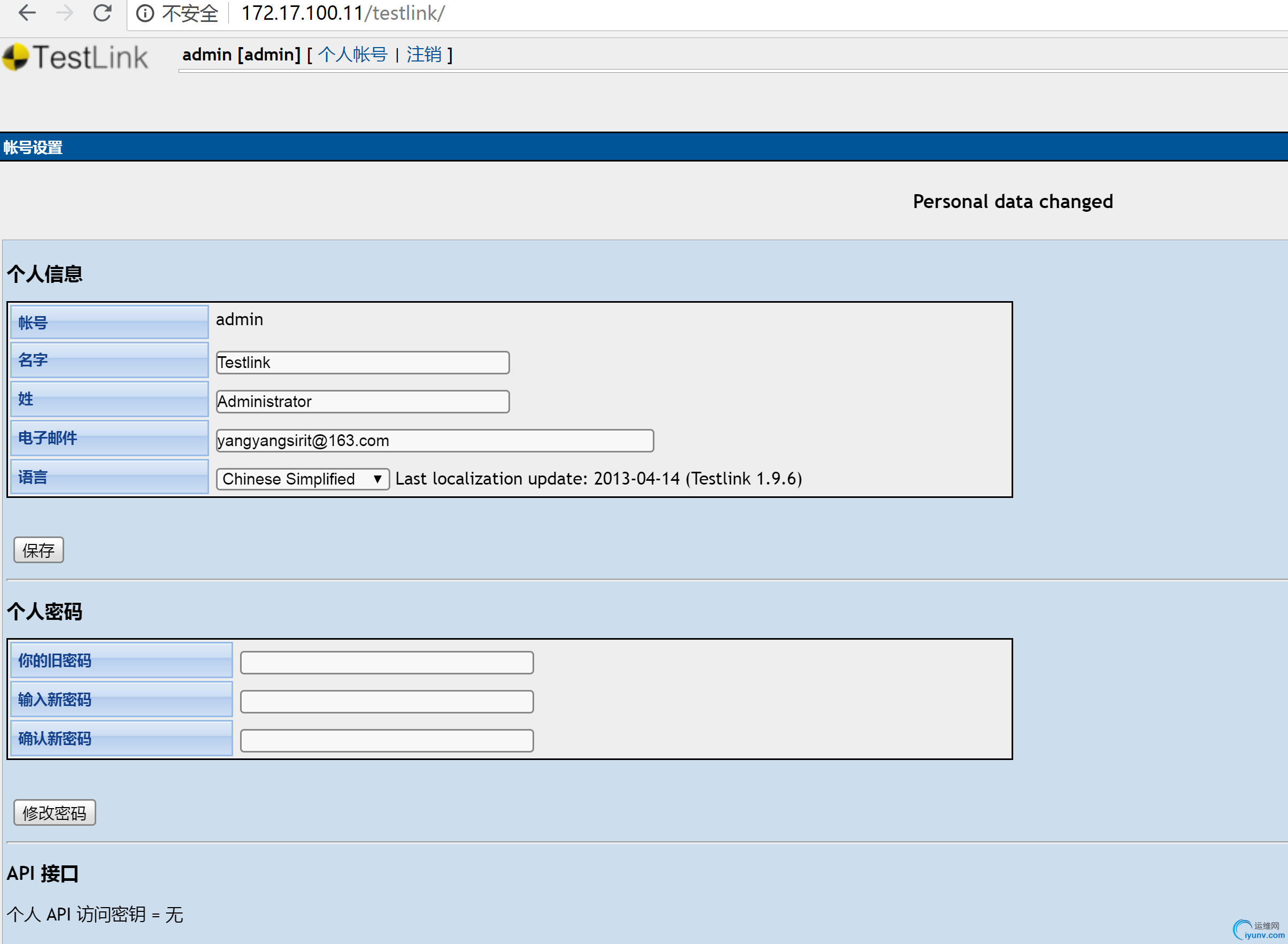The image size is (1288, 944).
Task: Open site info via the 不安全 icon
Action: pos(145,13)
